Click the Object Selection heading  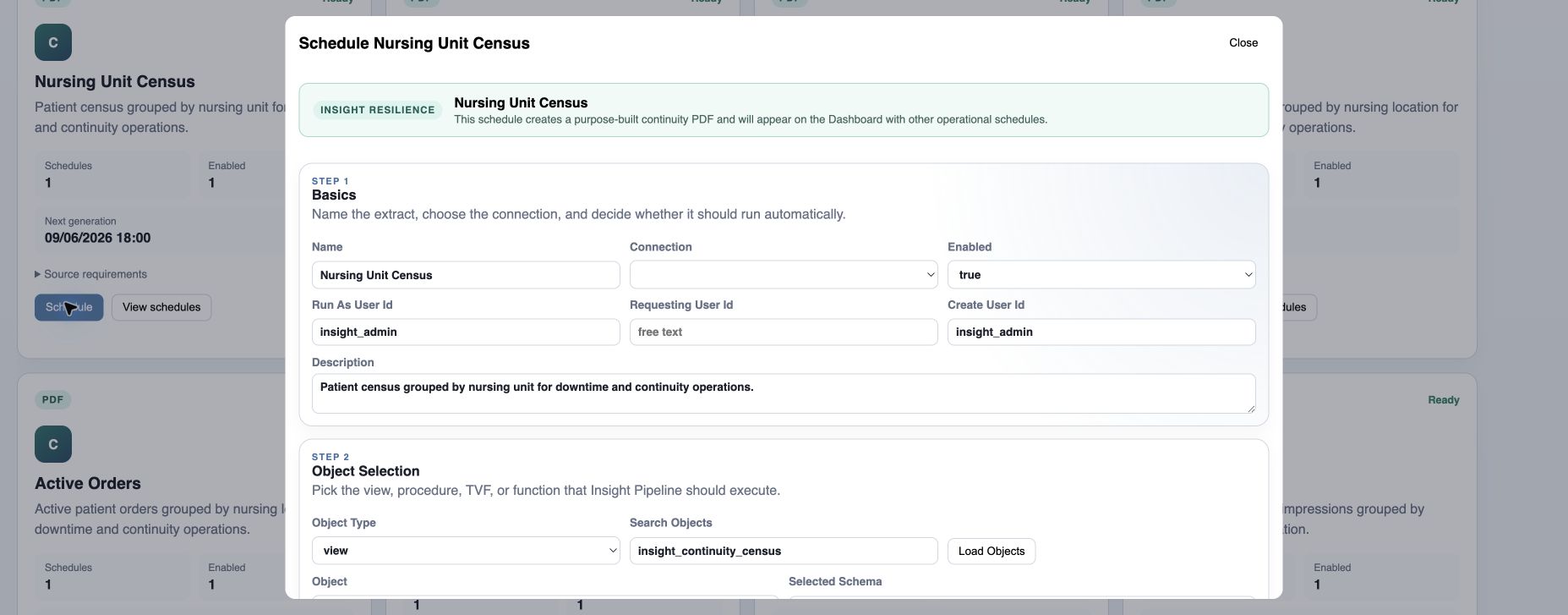(366, 471)
